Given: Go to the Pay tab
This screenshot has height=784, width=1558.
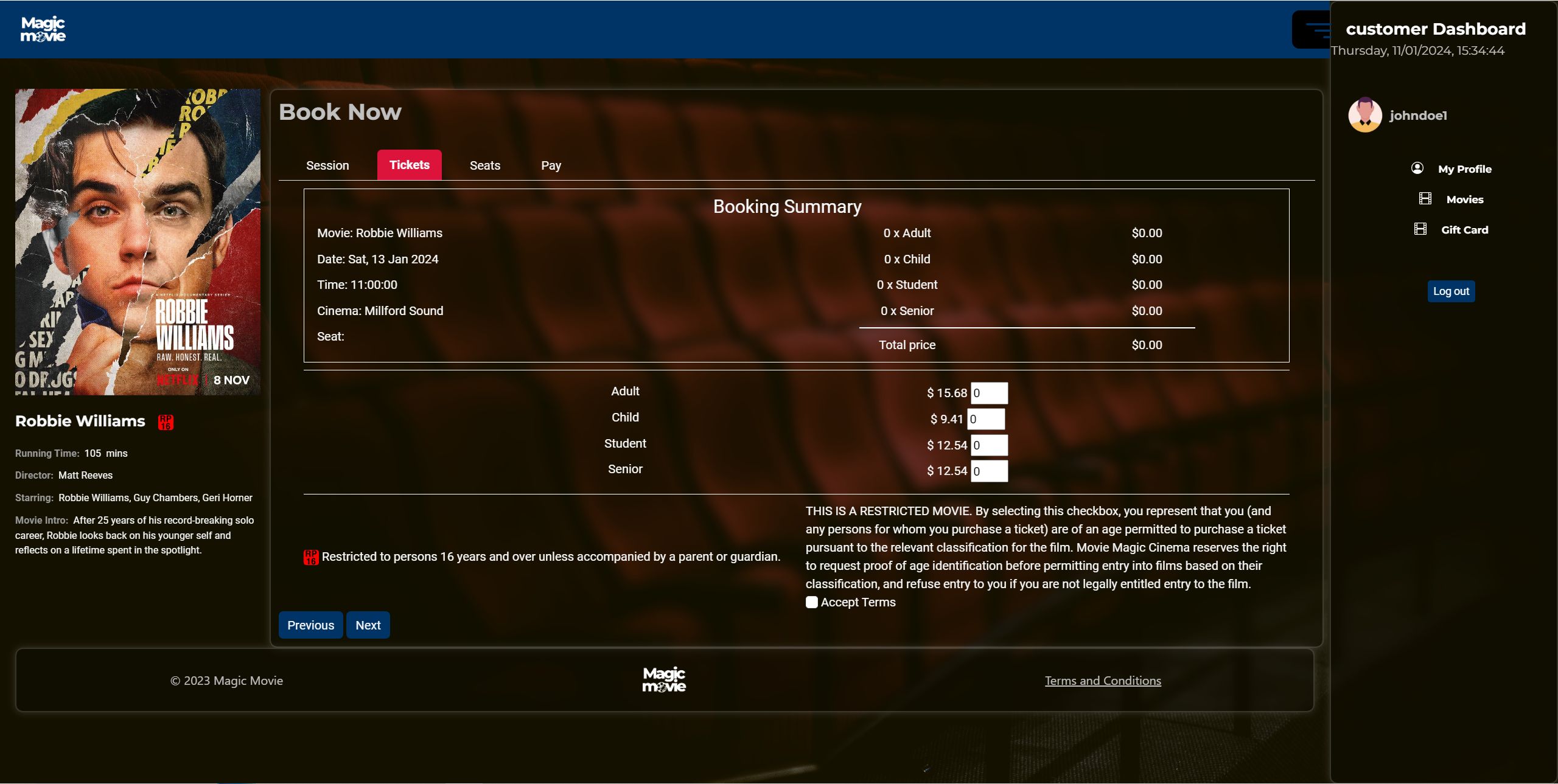Looking at the screenshot, I should pyautogui.click(x=551, y=165).
